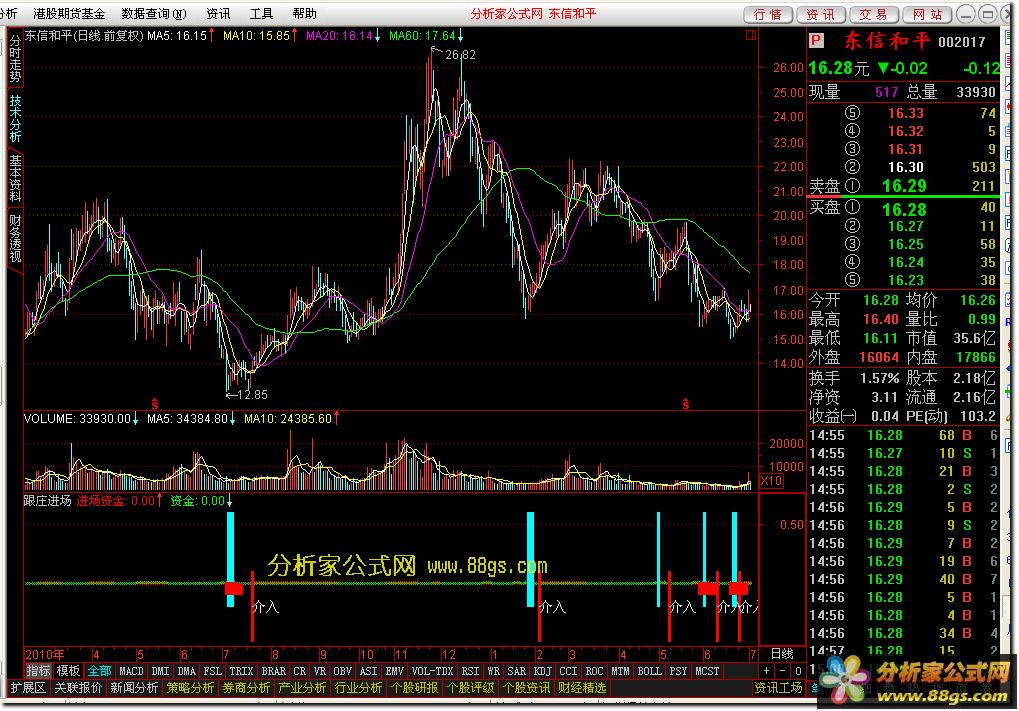Image resolution: width=1019 pixels, height=711 pixels.
Task: Switch indicator to WR
Action: [494, 671]
